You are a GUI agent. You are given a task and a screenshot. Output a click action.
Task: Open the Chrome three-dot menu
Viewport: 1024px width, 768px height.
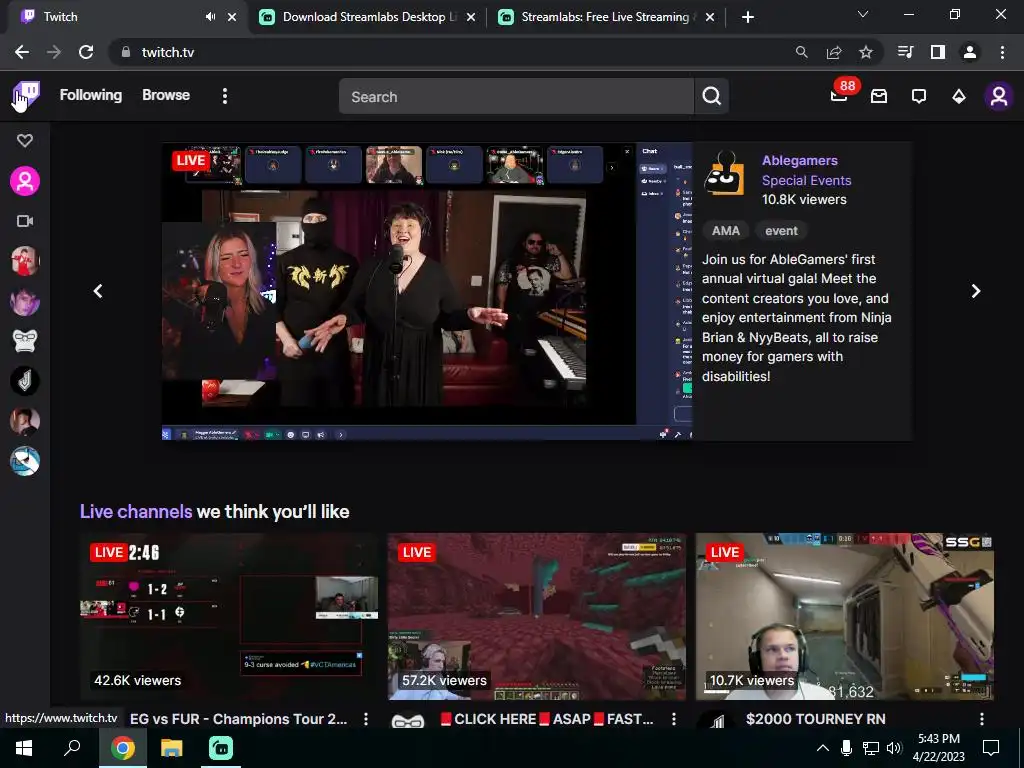1002,52
